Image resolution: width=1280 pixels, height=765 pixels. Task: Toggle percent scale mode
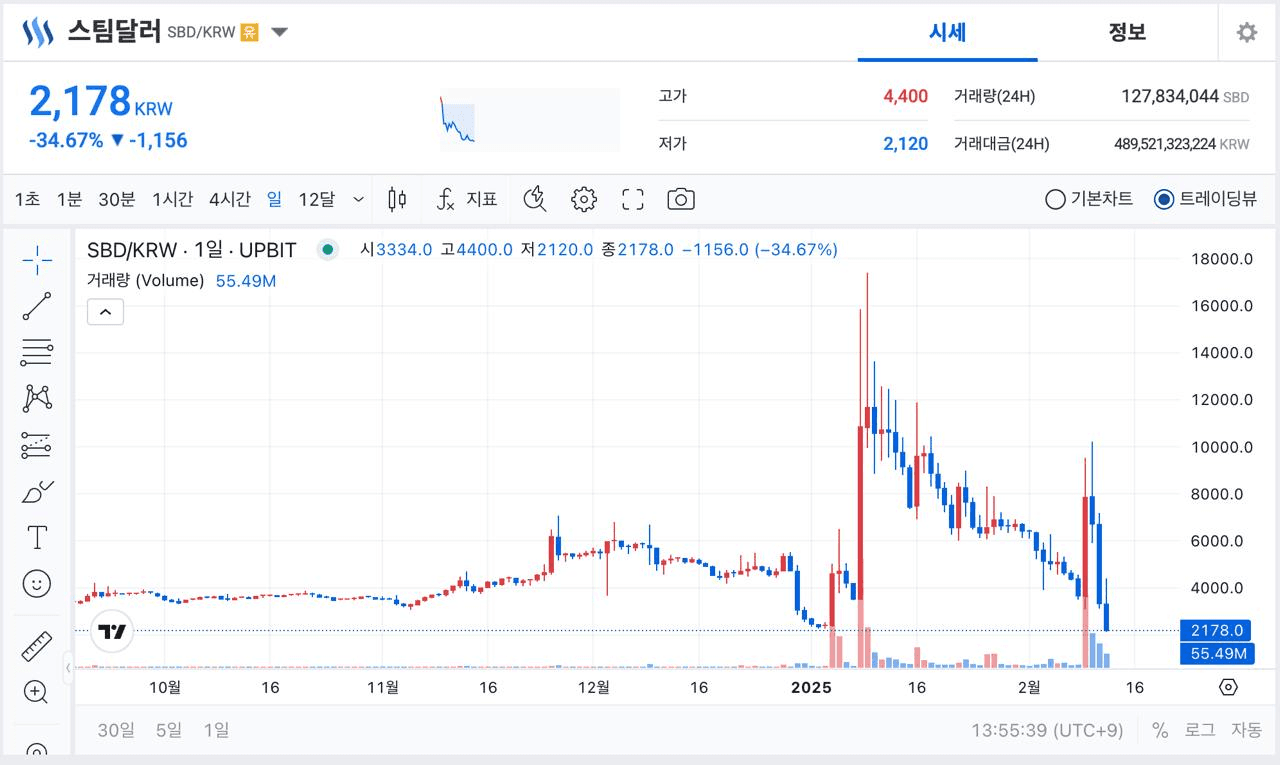1160,730
